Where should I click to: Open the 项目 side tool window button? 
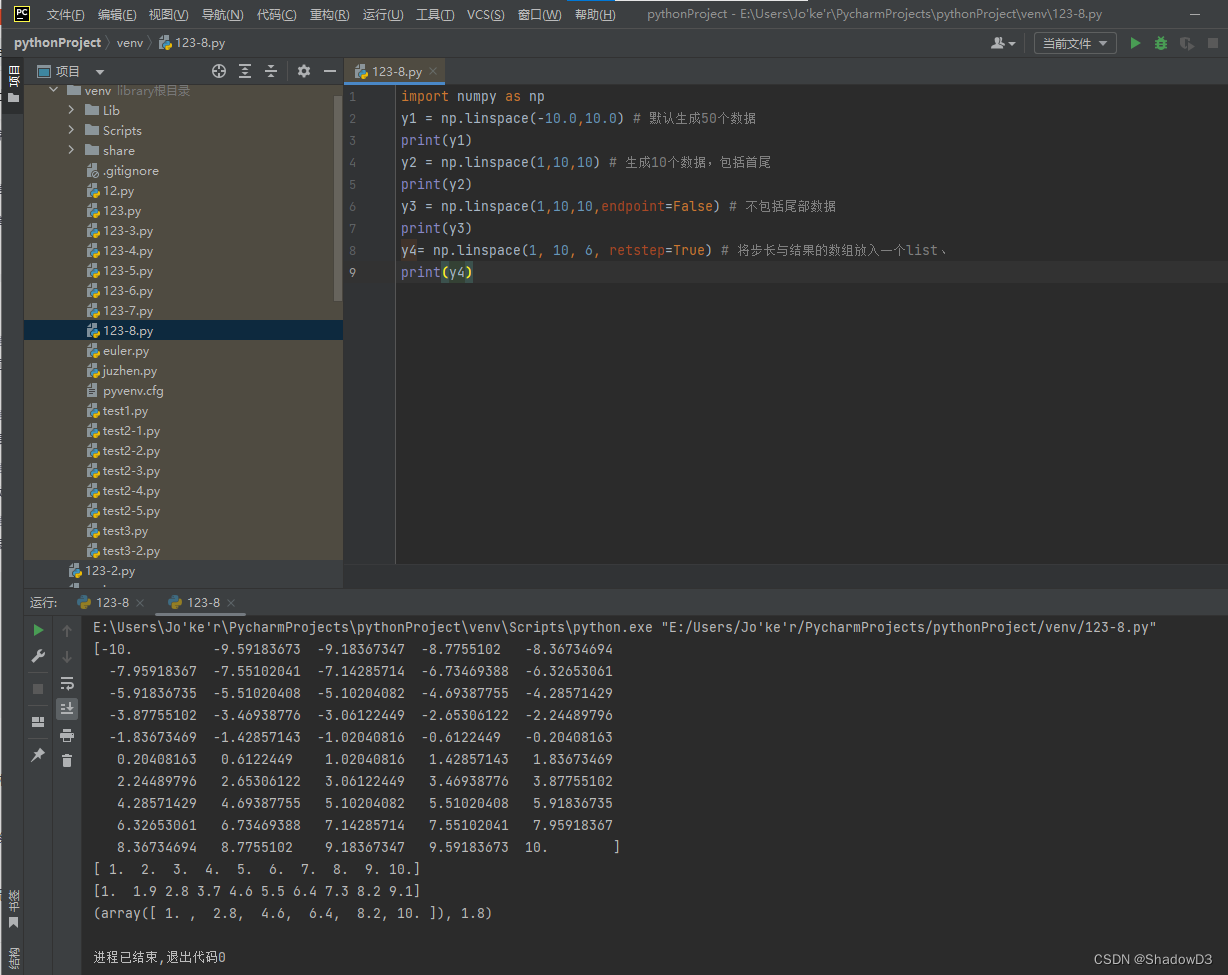pyautogui.click(x=13, y=84)
